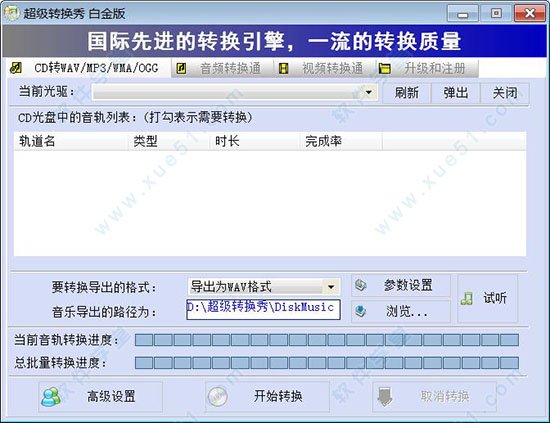Click the music export path field
Screen dimensions: 550x423
tap(263, 309)
